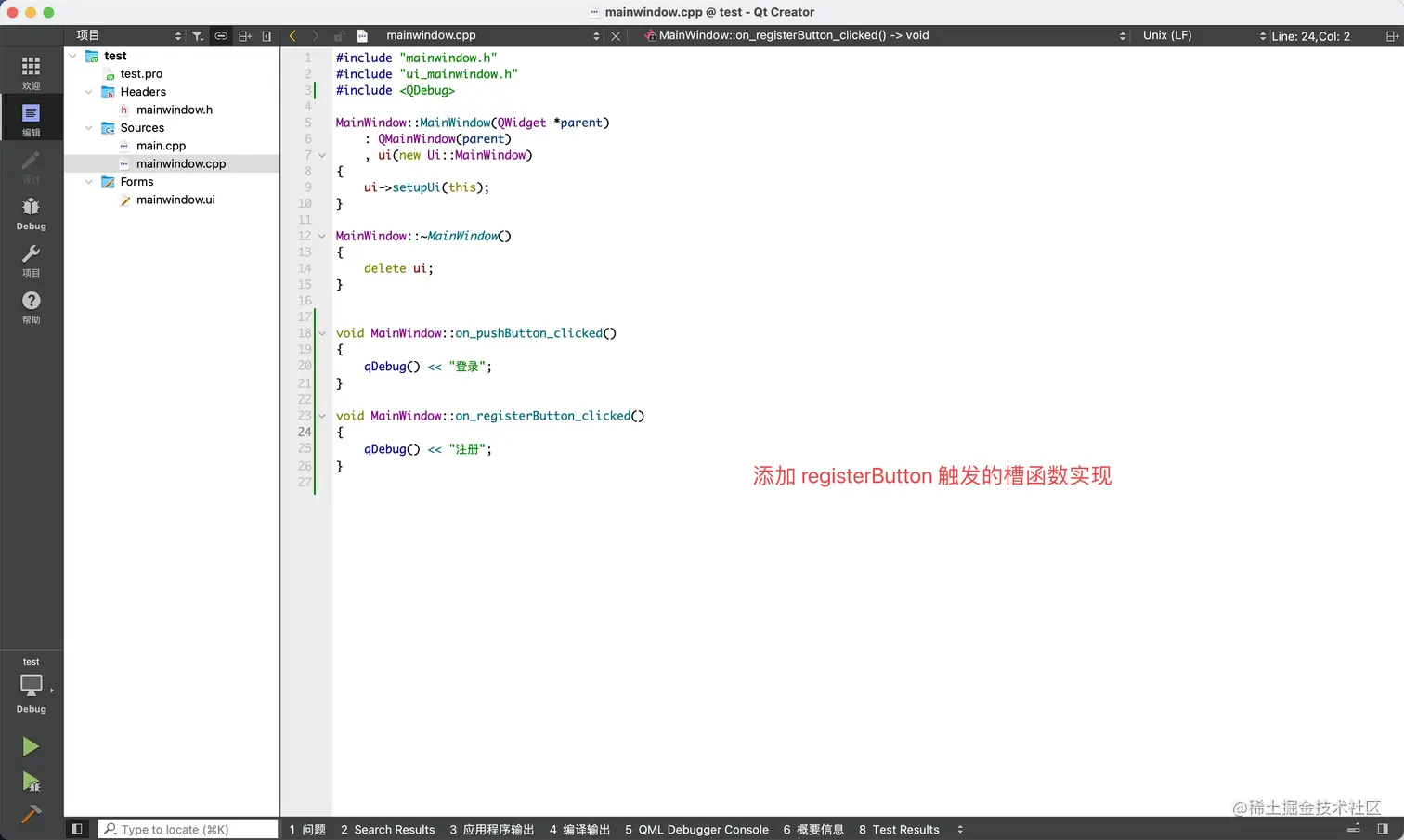Click the Type to locate field
This screenshot has width=1404, height=840.
188,829
